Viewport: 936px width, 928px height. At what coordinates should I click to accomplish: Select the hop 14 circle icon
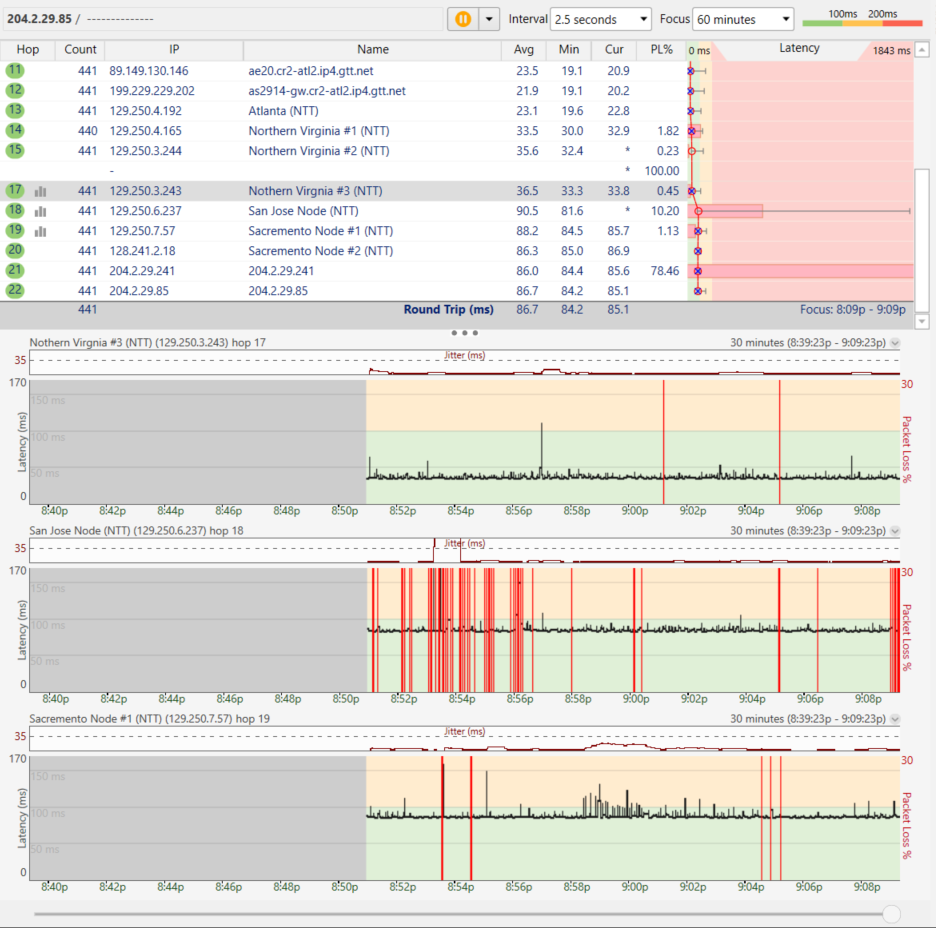pyautogui.click(x=14, y=130)
